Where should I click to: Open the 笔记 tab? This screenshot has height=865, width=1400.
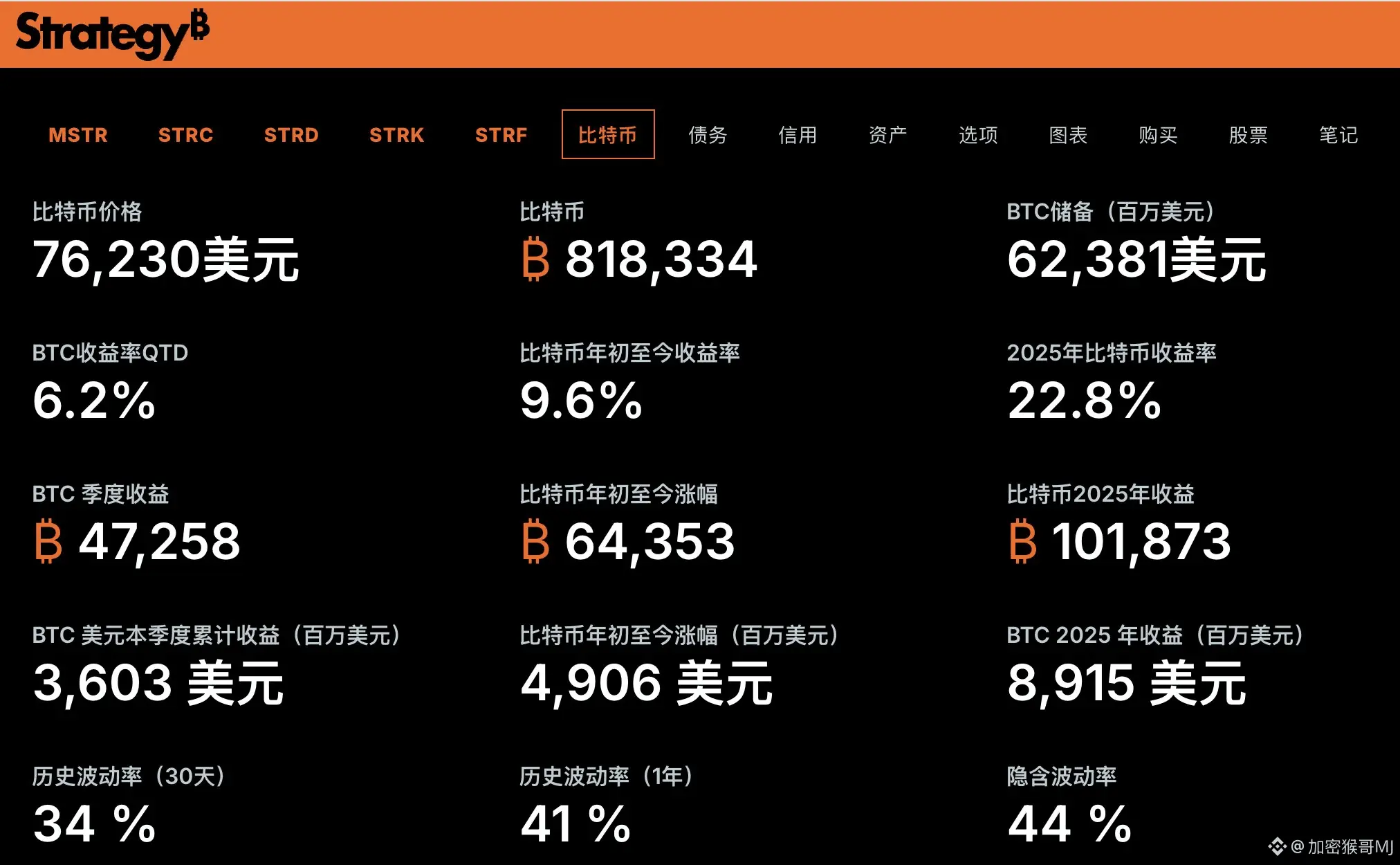(x=1338, y=135)
